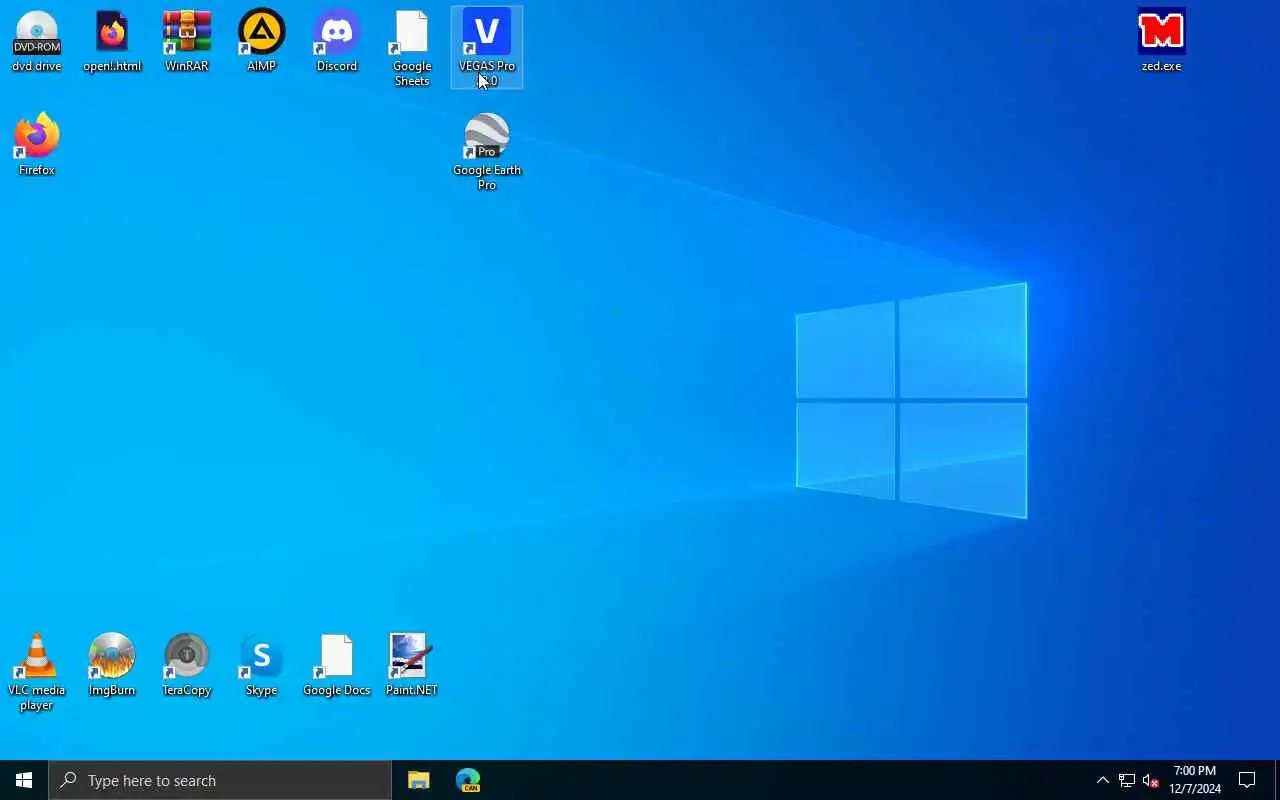
Task: Select the Firefox shortcut icon
Action: click(x=37, y=146)
